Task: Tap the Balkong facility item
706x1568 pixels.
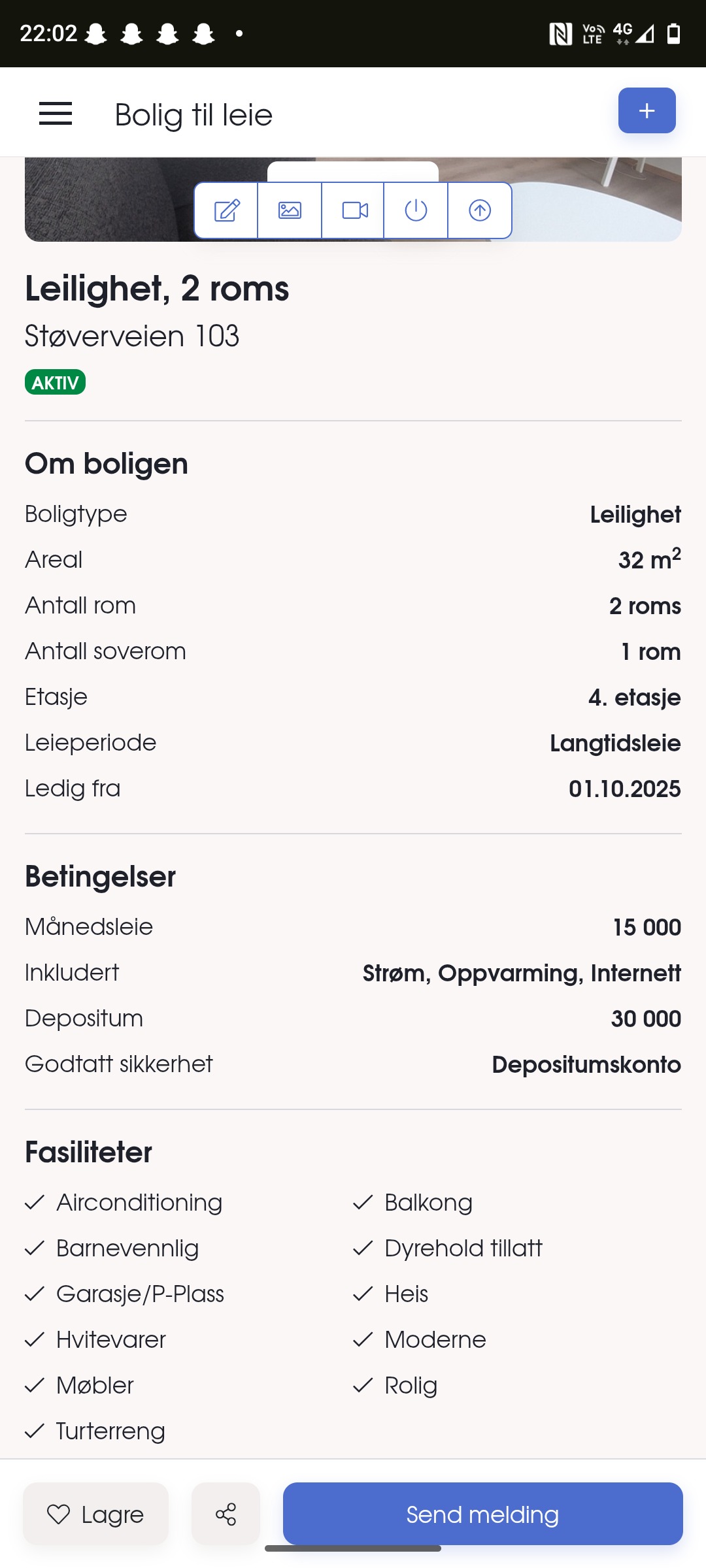Action: click(428, 1203)
